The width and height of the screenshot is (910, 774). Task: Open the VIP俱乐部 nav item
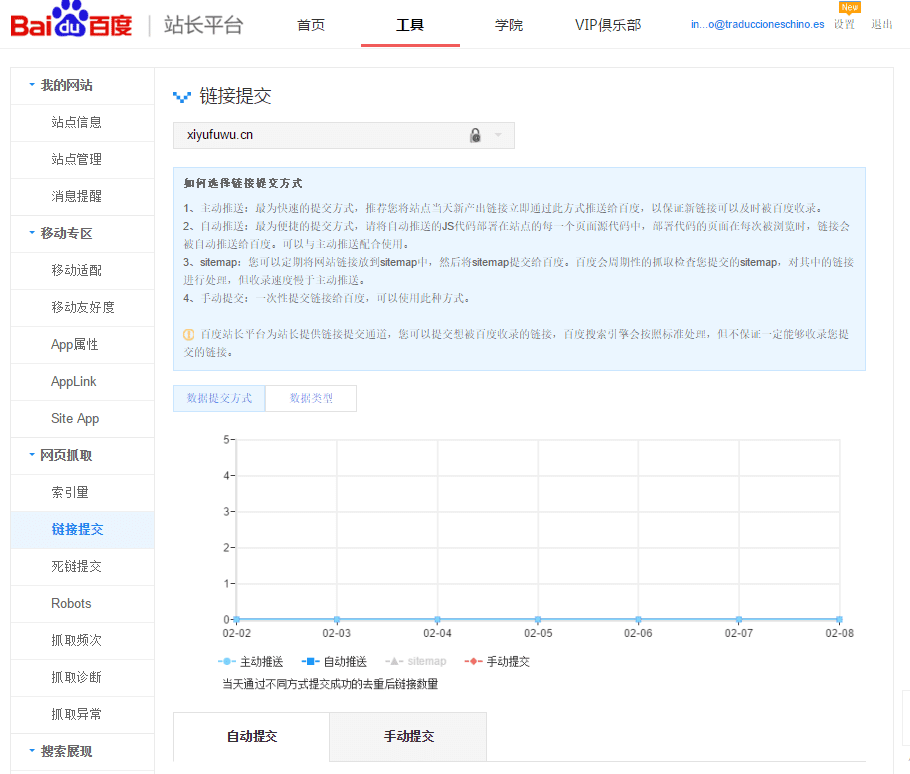click(608, 25)
